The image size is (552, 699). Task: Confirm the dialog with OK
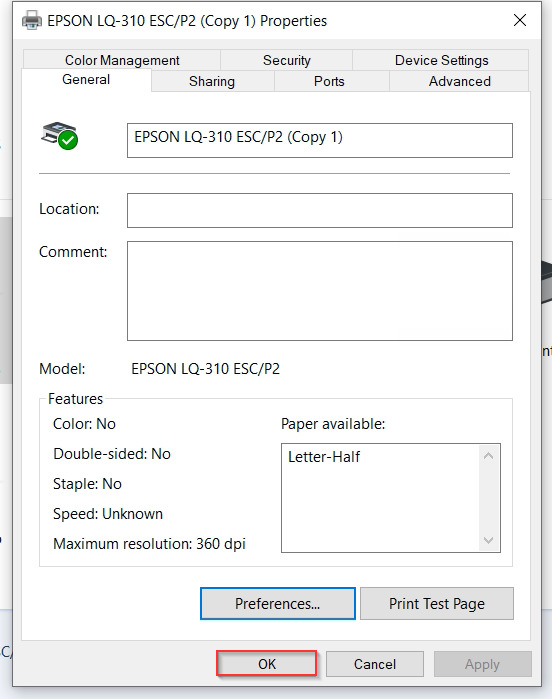click(267, 664)
